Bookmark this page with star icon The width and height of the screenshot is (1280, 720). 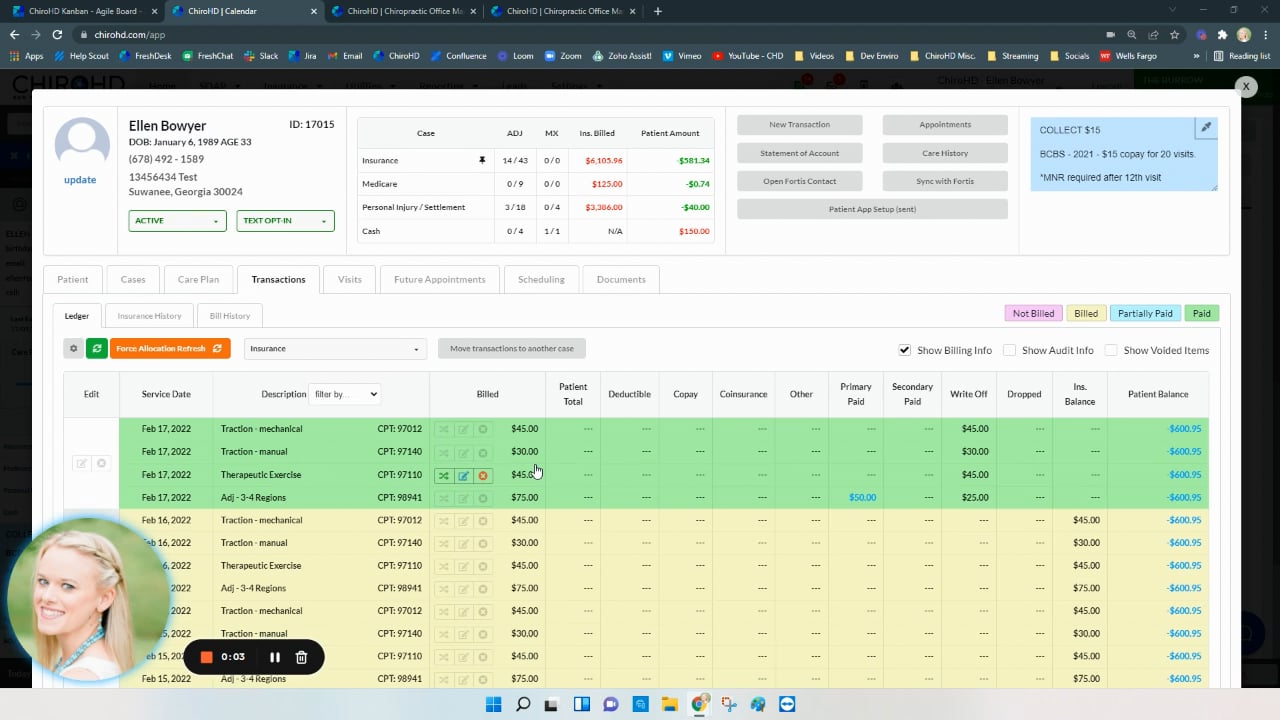[x=1175, y=34]
